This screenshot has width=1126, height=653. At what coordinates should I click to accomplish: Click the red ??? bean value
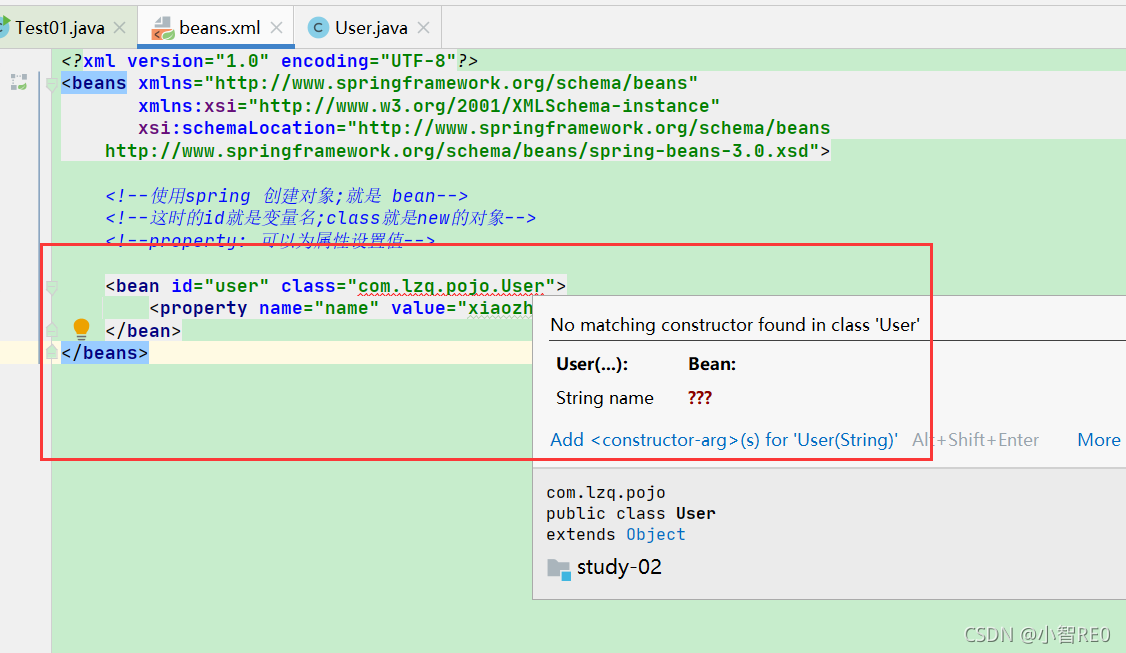click(699, 398)
